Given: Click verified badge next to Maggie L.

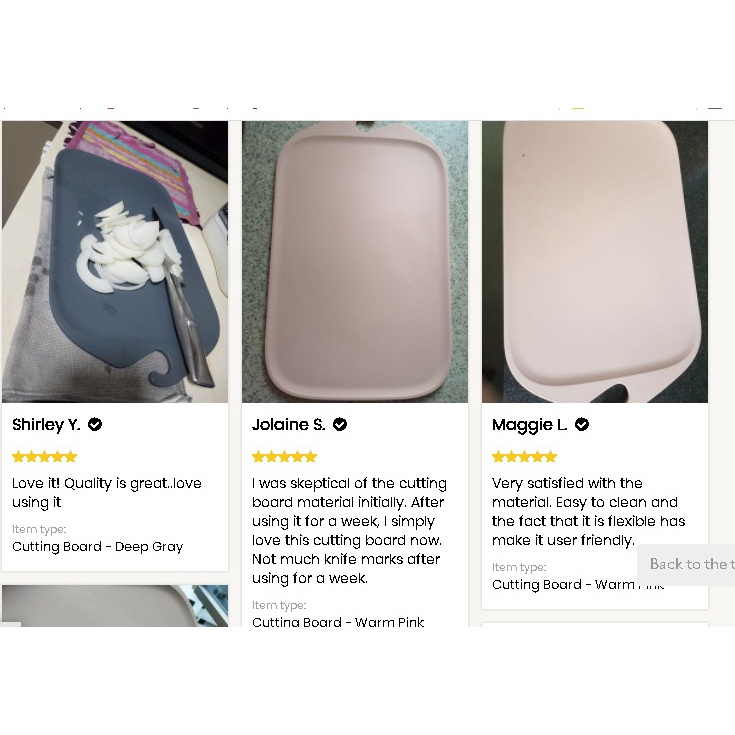Looking at the screenshot, I should (x=582, y=424).
